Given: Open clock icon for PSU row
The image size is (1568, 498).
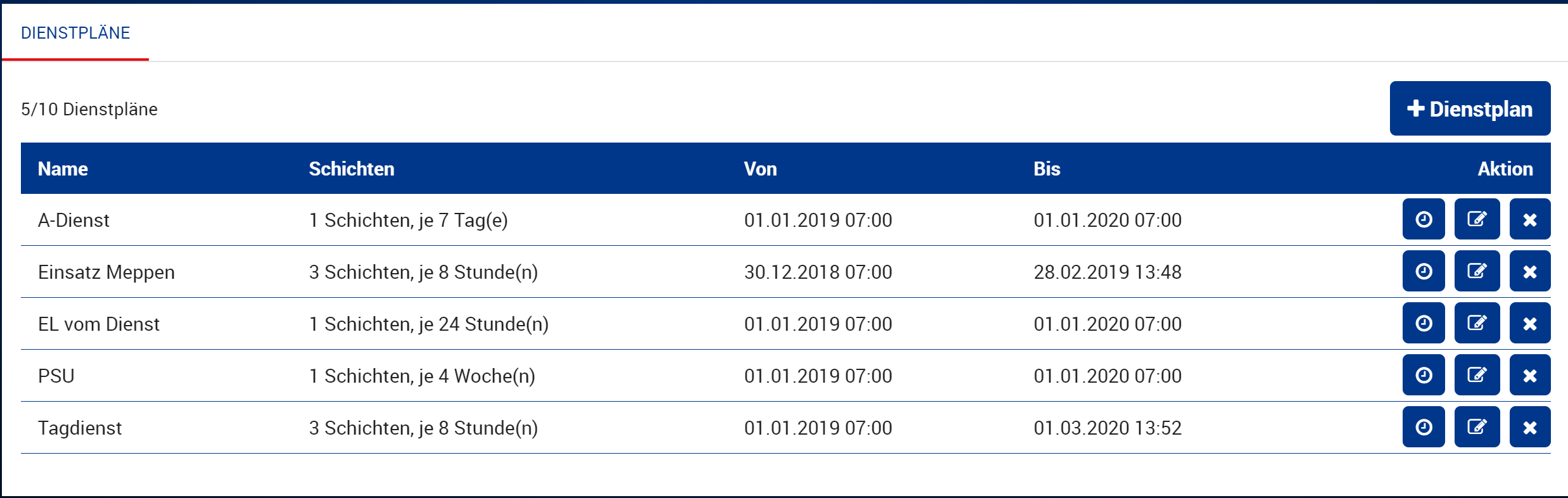Looking at the screenshot, I should pyautogui.click(x=1424, y=375).
